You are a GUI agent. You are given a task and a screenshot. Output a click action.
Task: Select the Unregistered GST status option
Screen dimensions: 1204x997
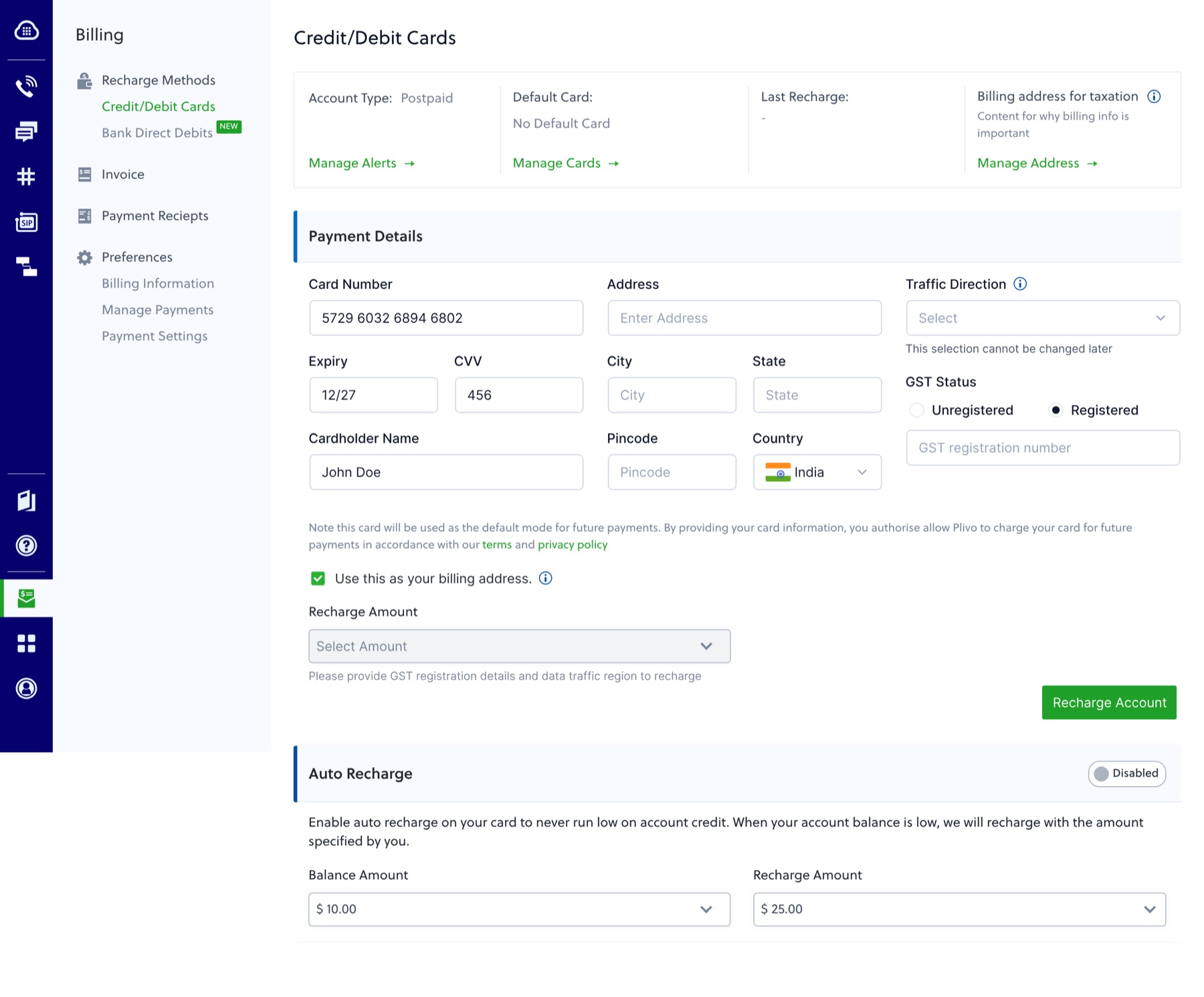point(916,410)
